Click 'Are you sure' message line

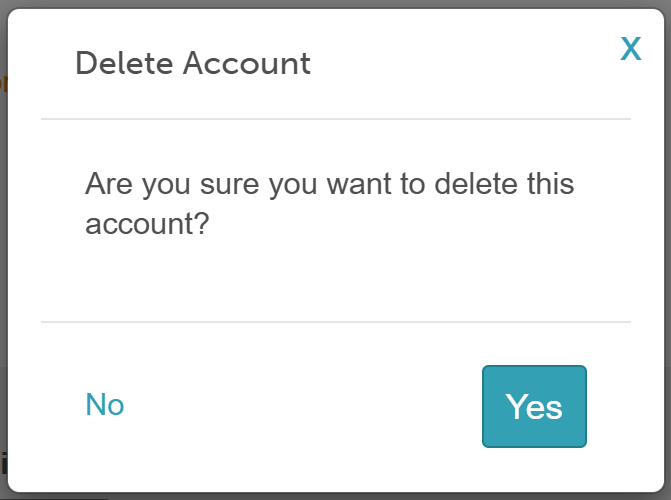point(330,184)
